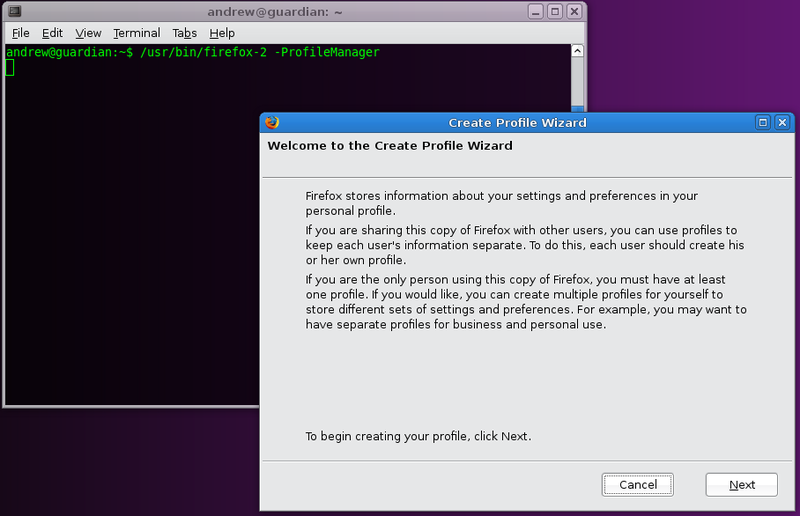The width and height of the screenshot is (800, 516).
Task: Maximize the terminal window
Action: tap(555, 11)
